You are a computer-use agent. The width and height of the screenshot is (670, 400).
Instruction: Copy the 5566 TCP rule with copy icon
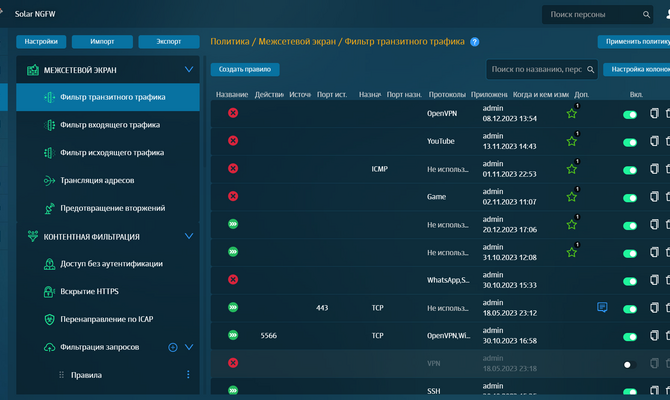coord(654,335)
